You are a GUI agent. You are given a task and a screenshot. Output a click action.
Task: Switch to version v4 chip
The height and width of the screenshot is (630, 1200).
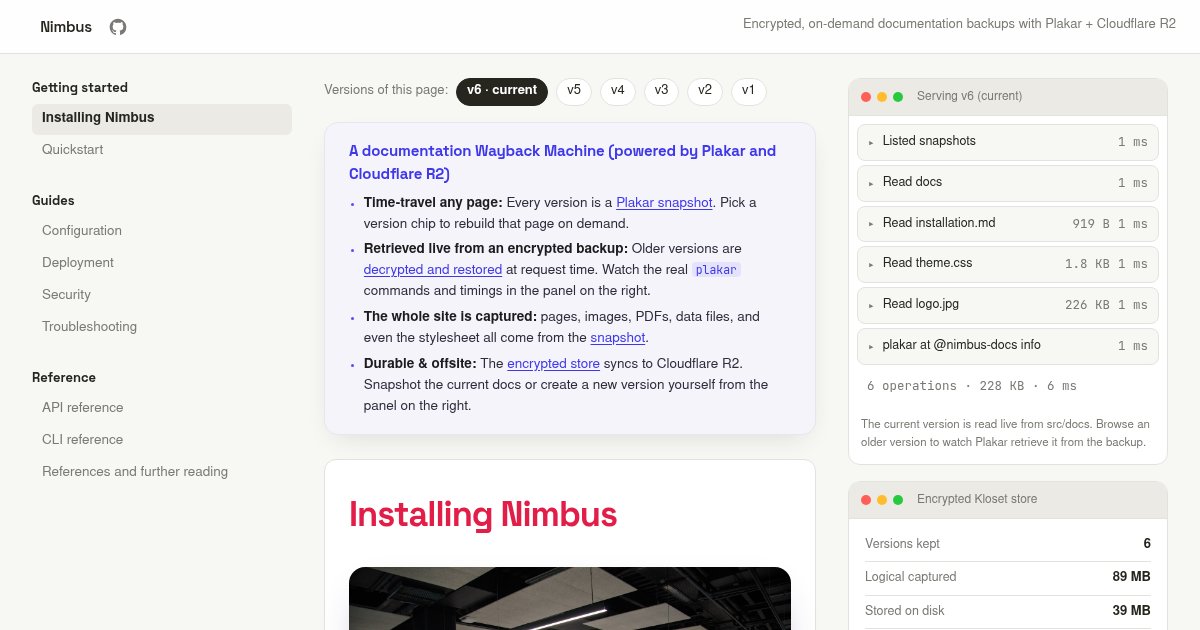point(618,91)
